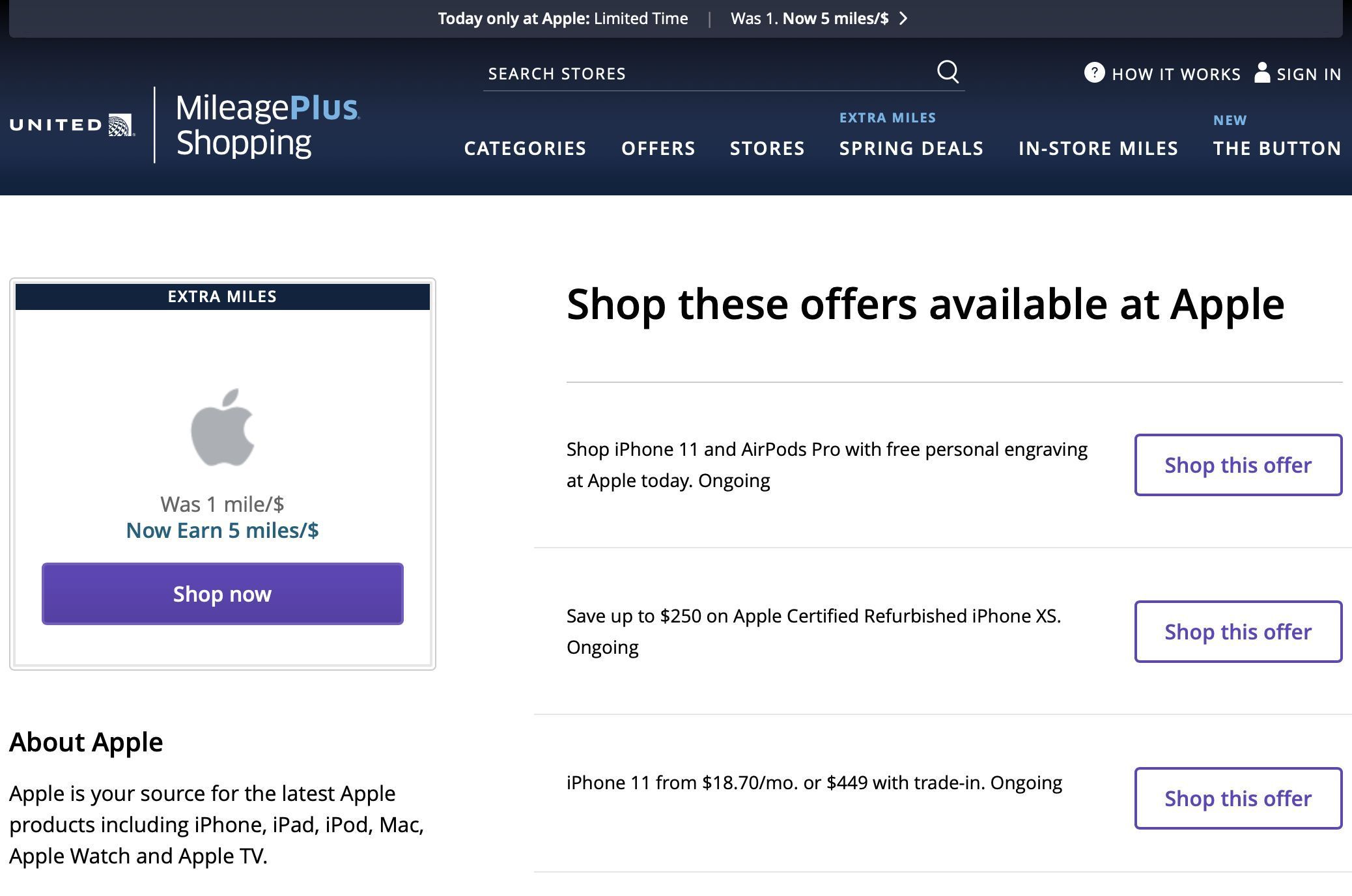
Task: Open the MileagePlus Shopping home logo
Action: pyautogui.click(x=267, y=125)
